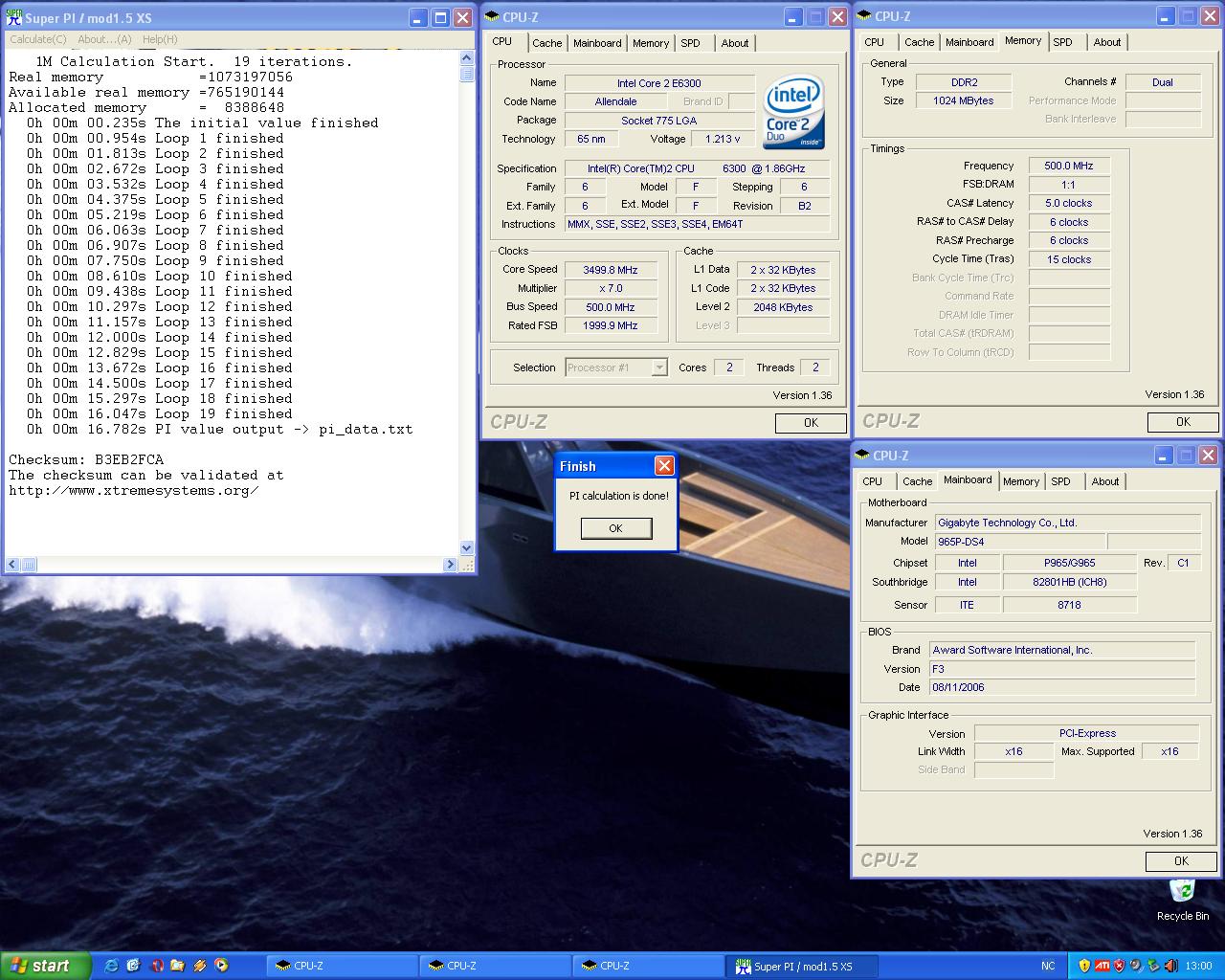Switch to CPU tab in the Mainboard-tab CPU-Z window
This screenshot has height=980, width=1225.
[x=873, y=481]
